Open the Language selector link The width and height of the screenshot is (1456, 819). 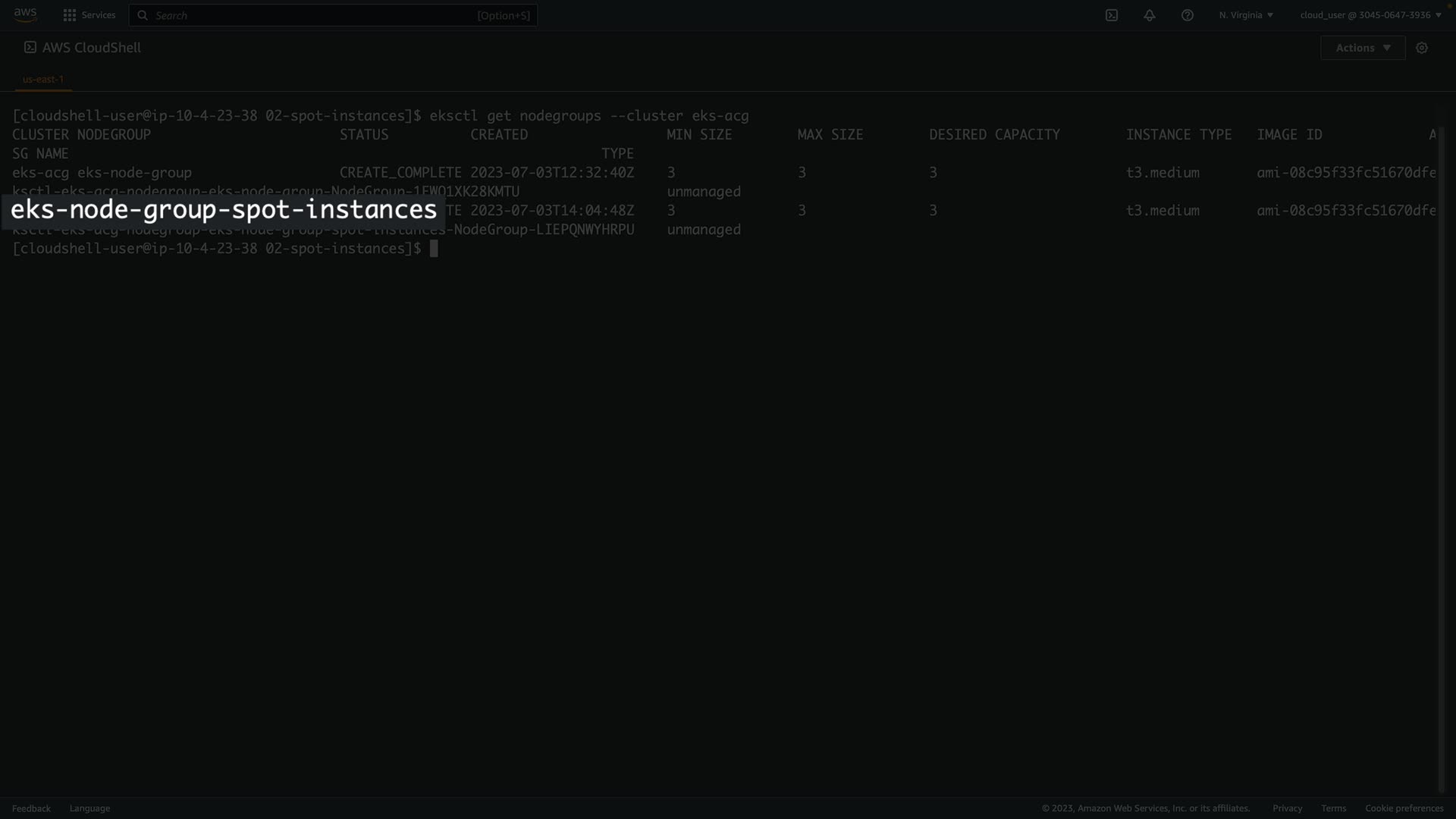pos(89,808)
